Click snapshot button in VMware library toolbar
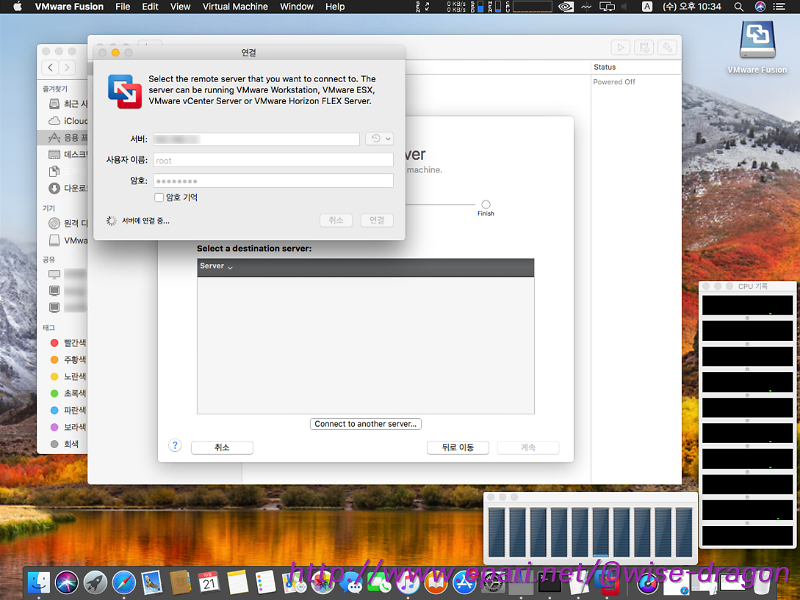Image resolution: width=800 pixels, height=600 pixels. (644, 47)
